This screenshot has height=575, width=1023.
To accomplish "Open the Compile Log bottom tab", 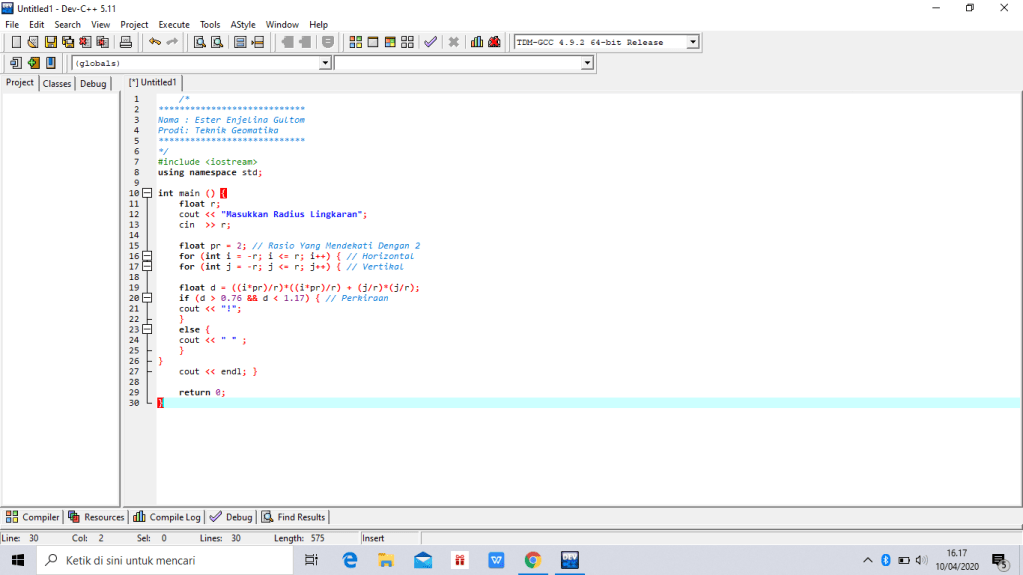I will click(168, 517).
